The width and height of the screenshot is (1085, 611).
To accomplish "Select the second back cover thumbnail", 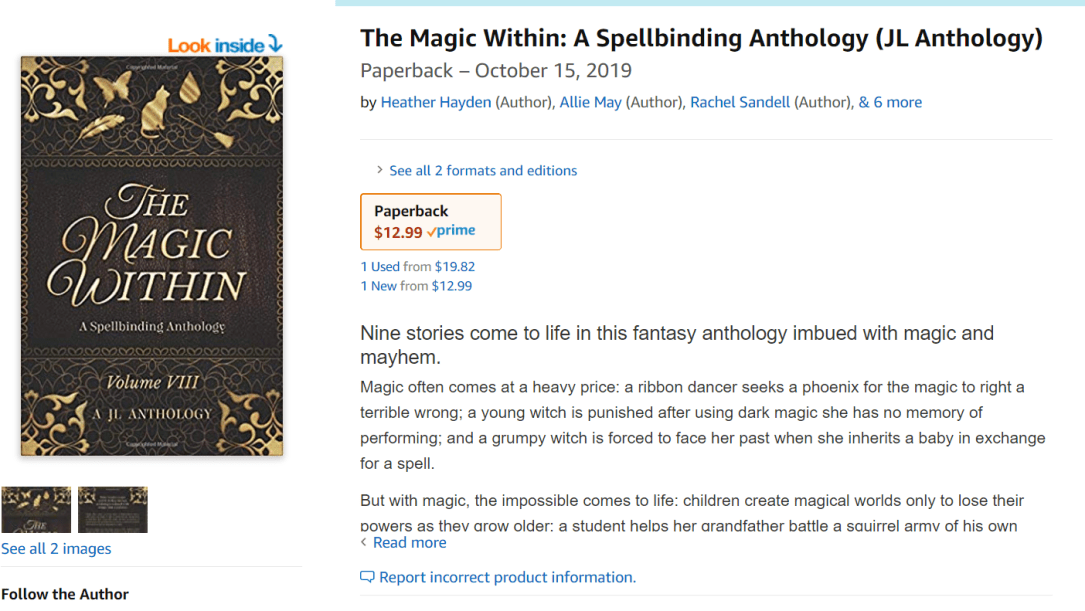I will click(x=113, y=510).
